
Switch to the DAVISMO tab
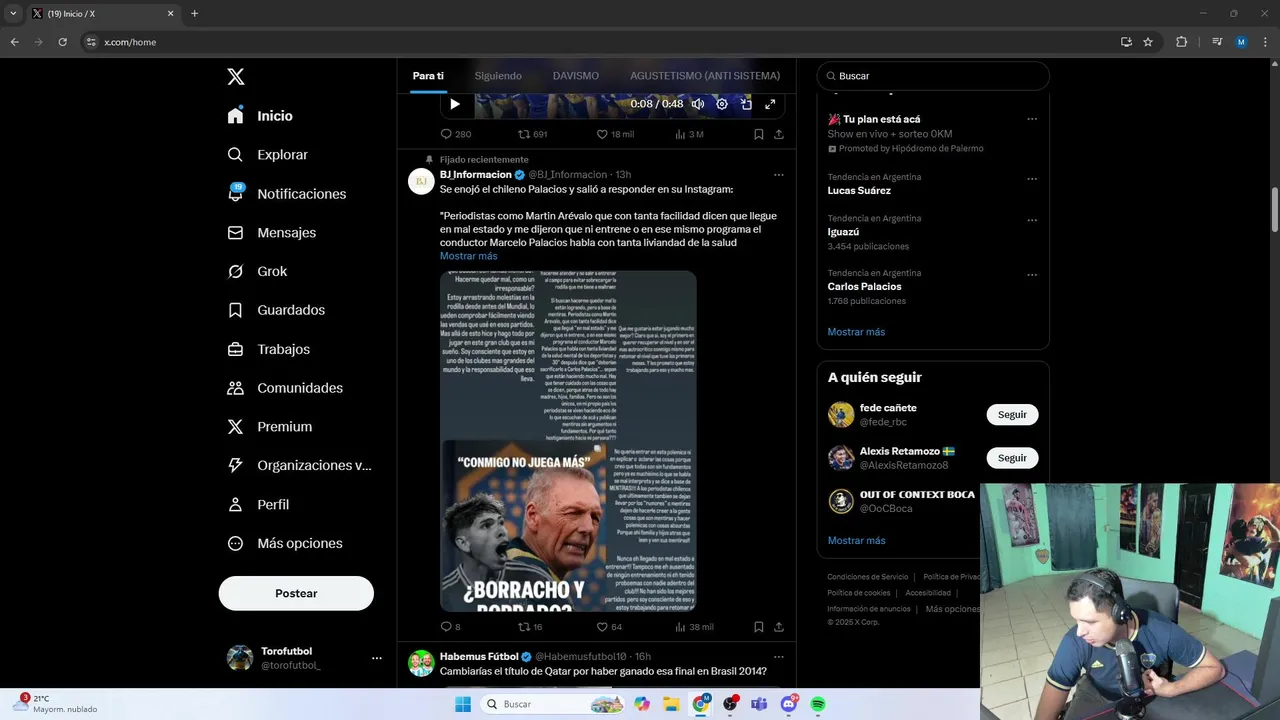576,76
